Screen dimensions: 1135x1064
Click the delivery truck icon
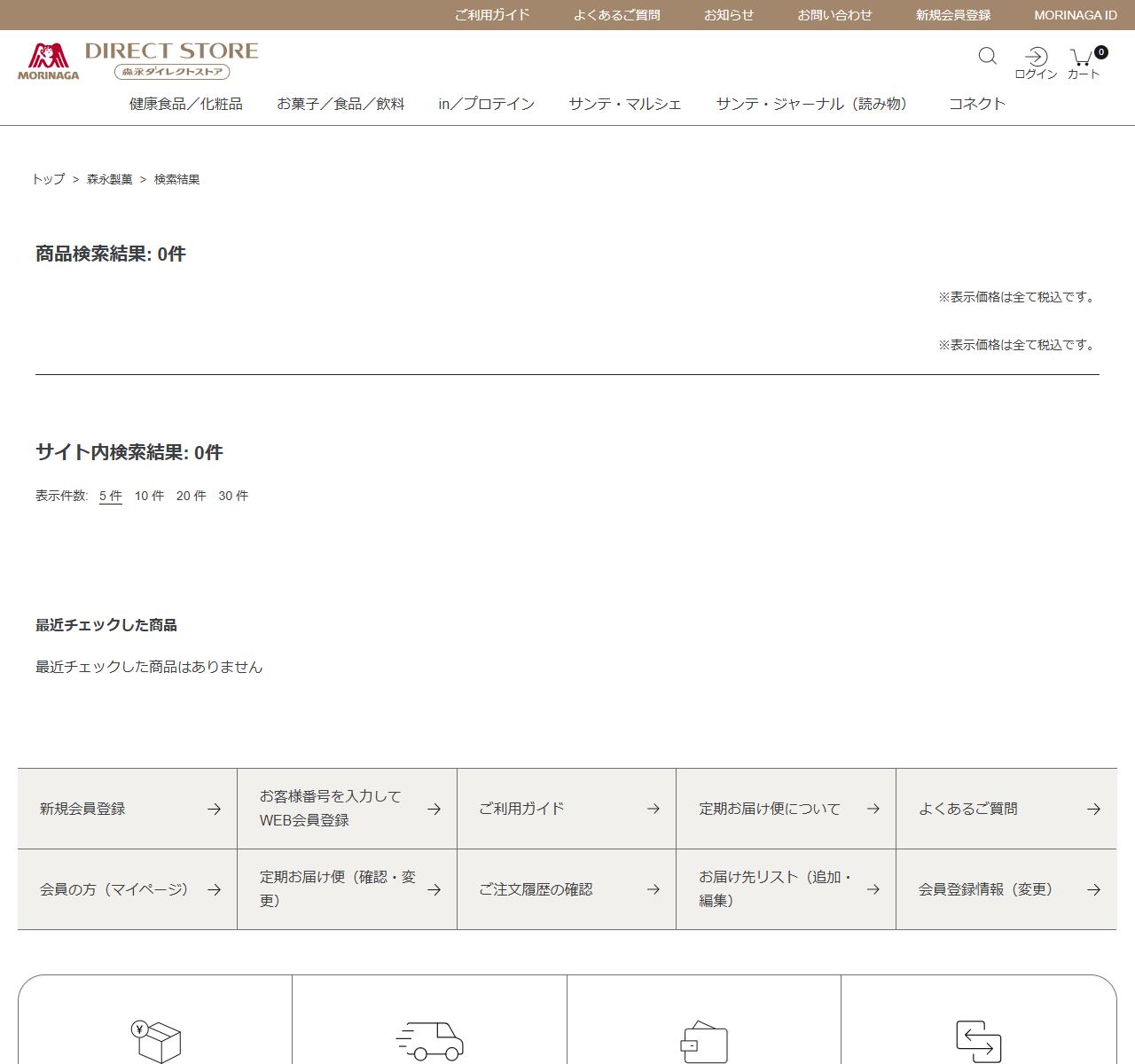click(x=430, y=1041)
